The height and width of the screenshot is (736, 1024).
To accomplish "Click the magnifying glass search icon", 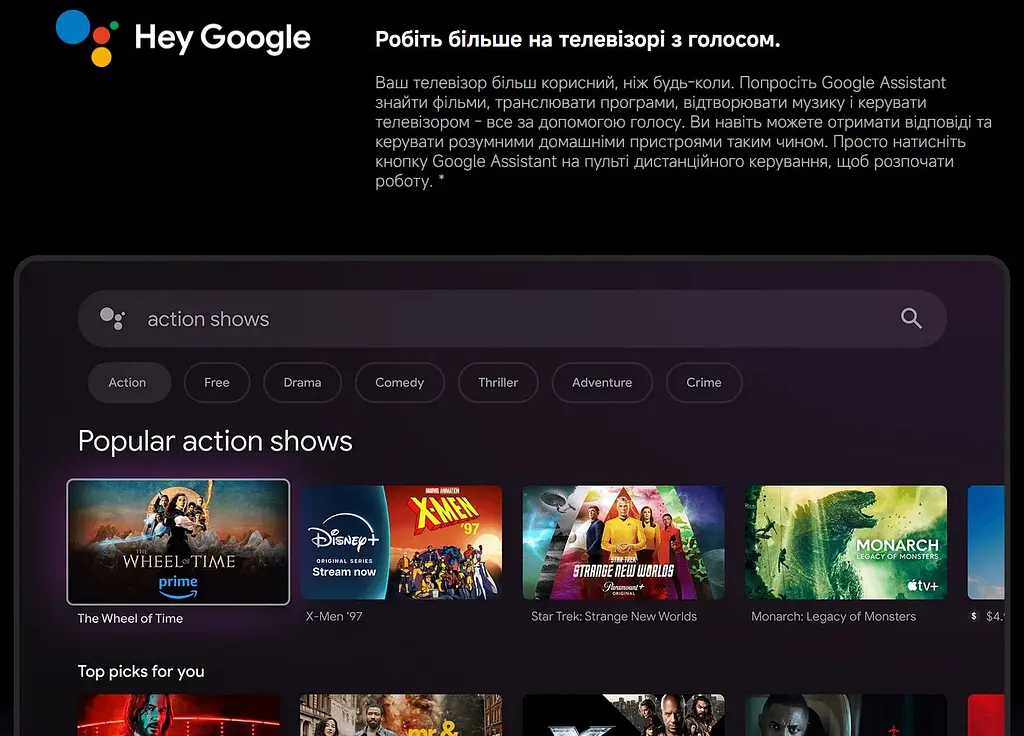I will (911, 319).
